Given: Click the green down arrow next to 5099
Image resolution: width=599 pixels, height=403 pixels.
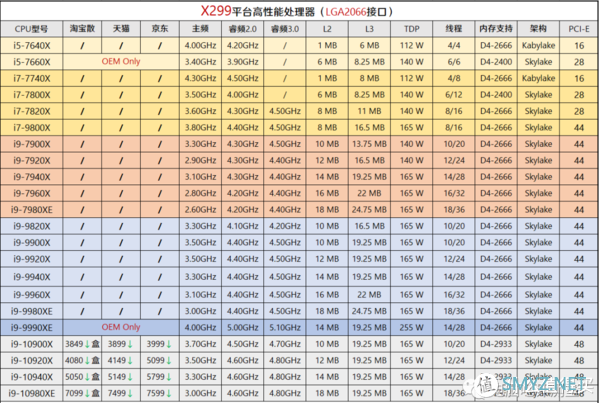Looking at the screenshot, I should pyautogui.click(x=169, y=361).
